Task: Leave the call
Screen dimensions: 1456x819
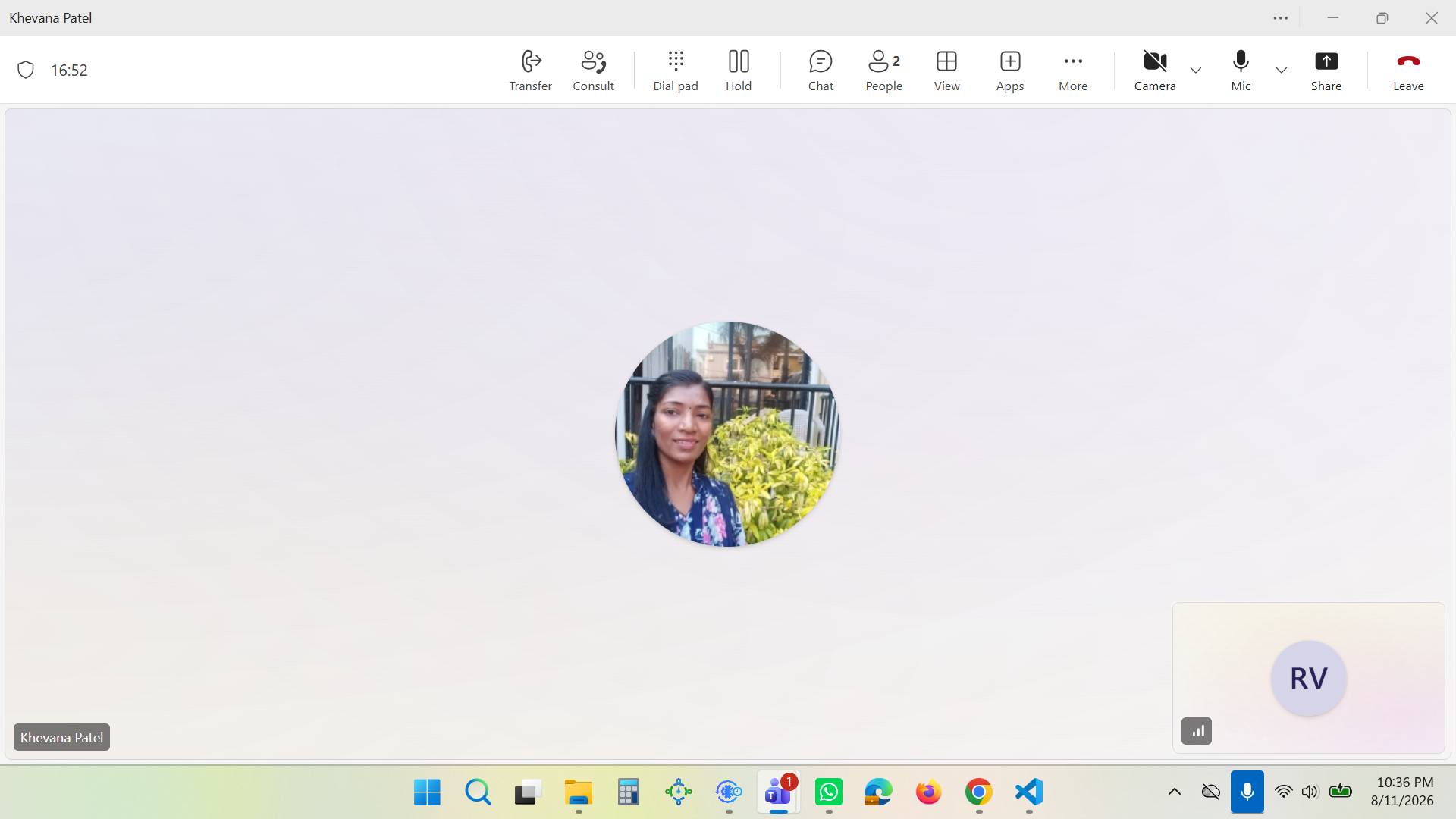Action: tap(1407, 71)
